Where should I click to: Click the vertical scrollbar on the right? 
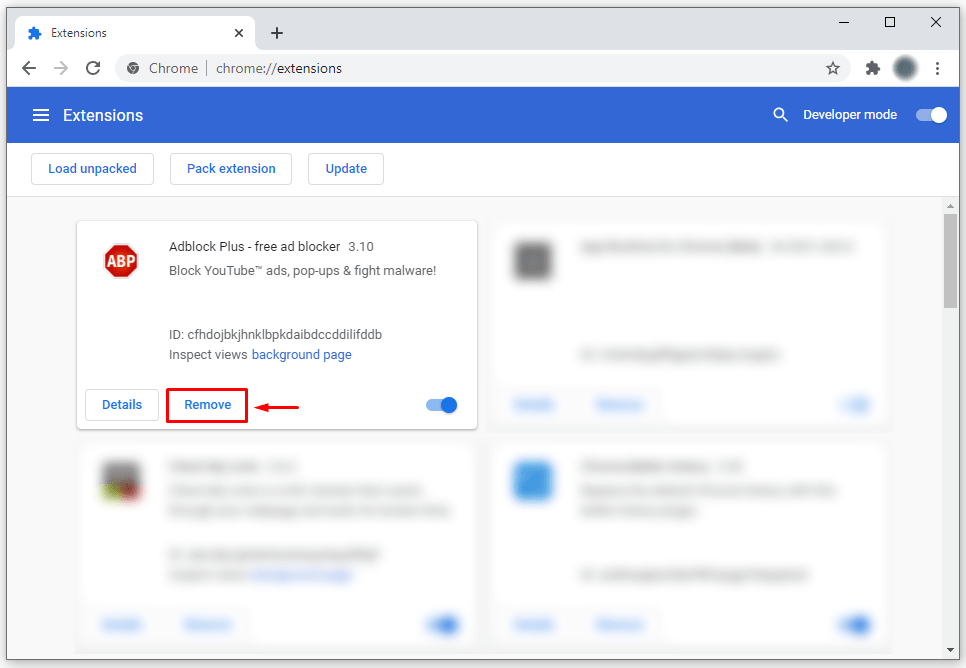coord(950,250)
